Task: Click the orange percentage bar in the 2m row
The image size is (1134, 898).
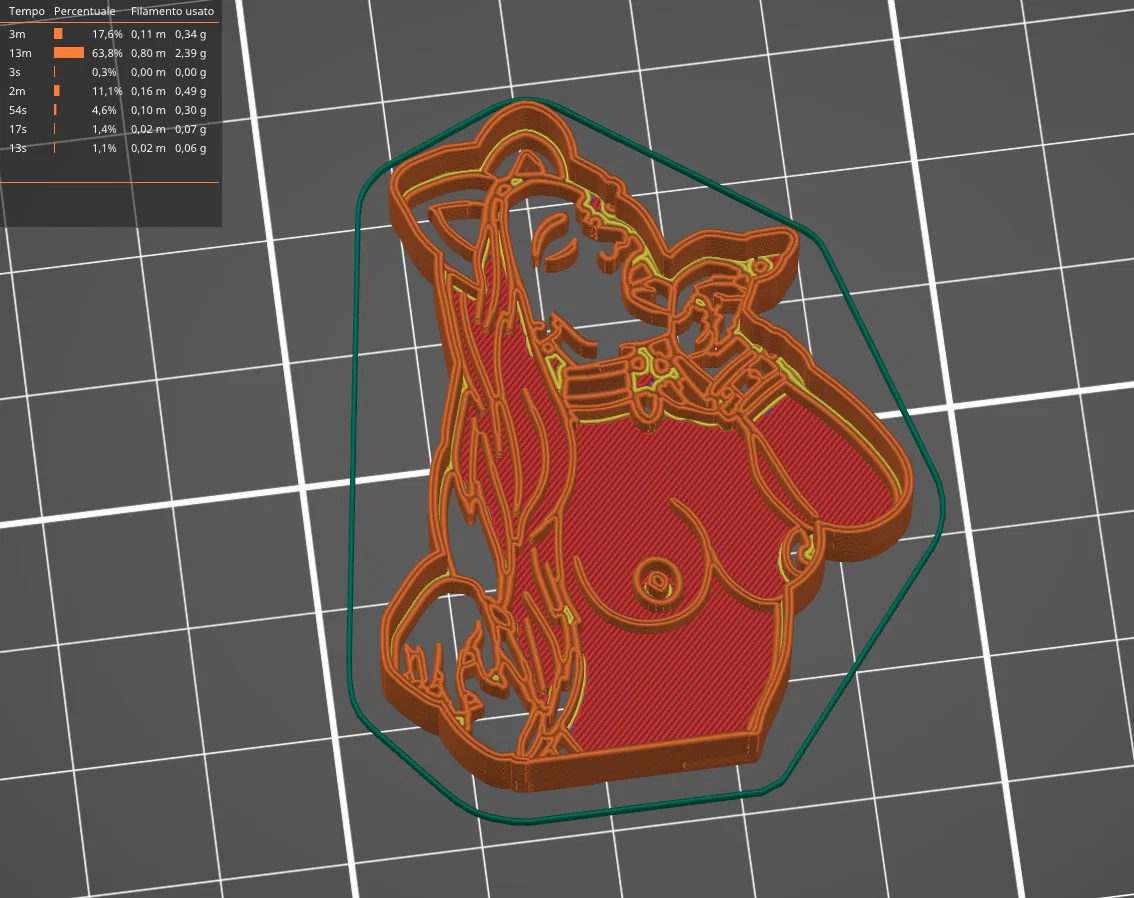Action: click(x=56, y=91)
